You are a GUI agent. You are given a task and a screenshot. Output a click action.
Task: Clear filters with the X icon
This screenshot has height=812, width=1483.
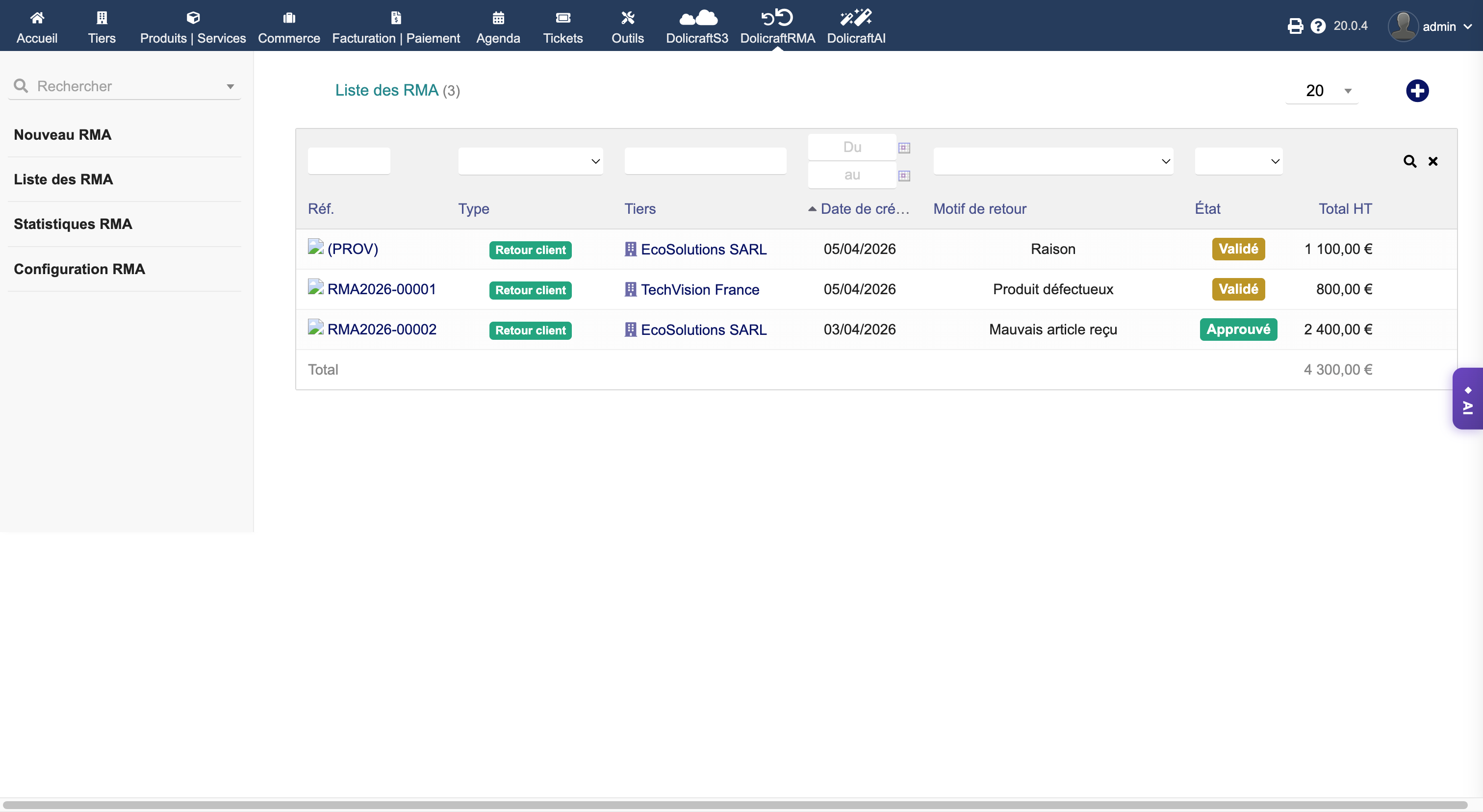click(x=1433, y=161)
